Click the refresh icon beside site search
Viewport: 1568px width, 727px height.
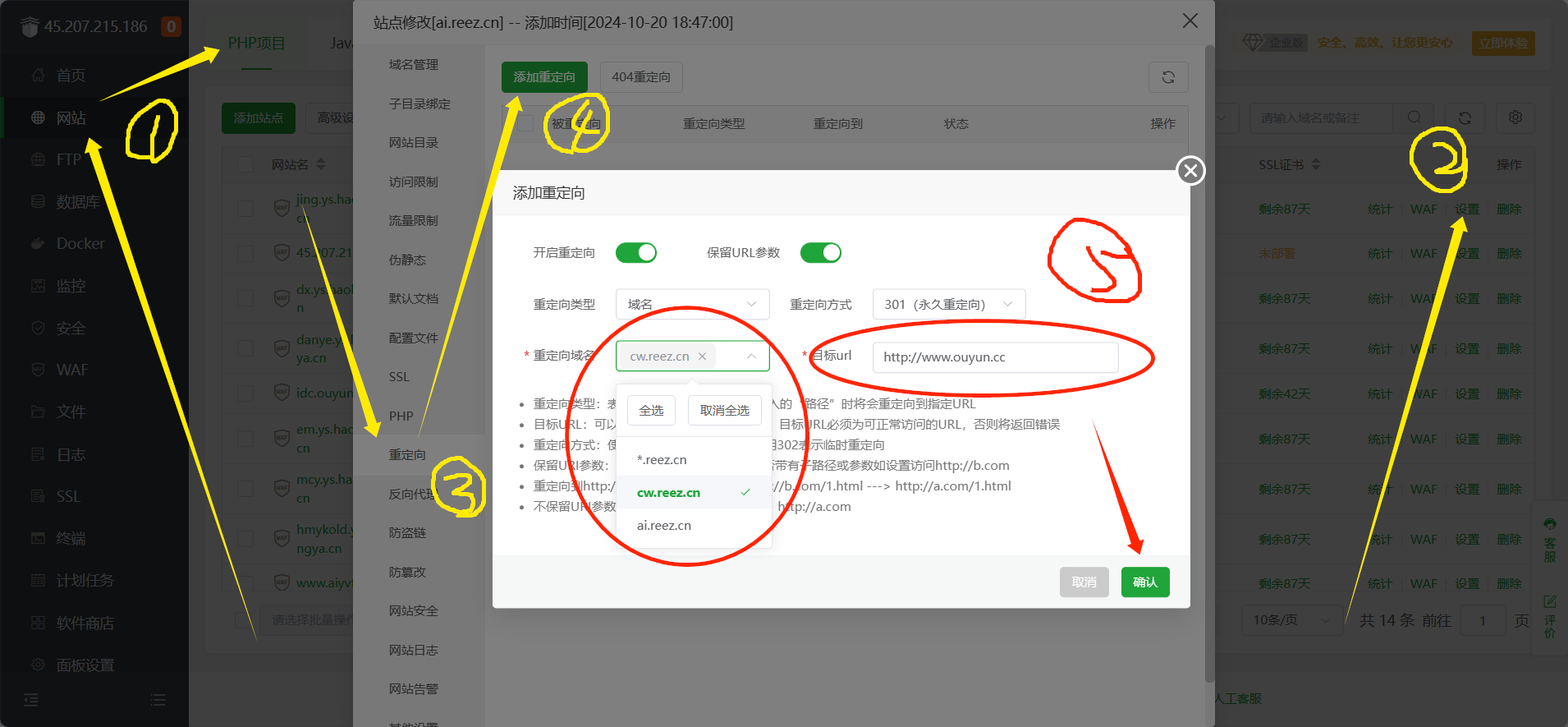pos(1465,117)
